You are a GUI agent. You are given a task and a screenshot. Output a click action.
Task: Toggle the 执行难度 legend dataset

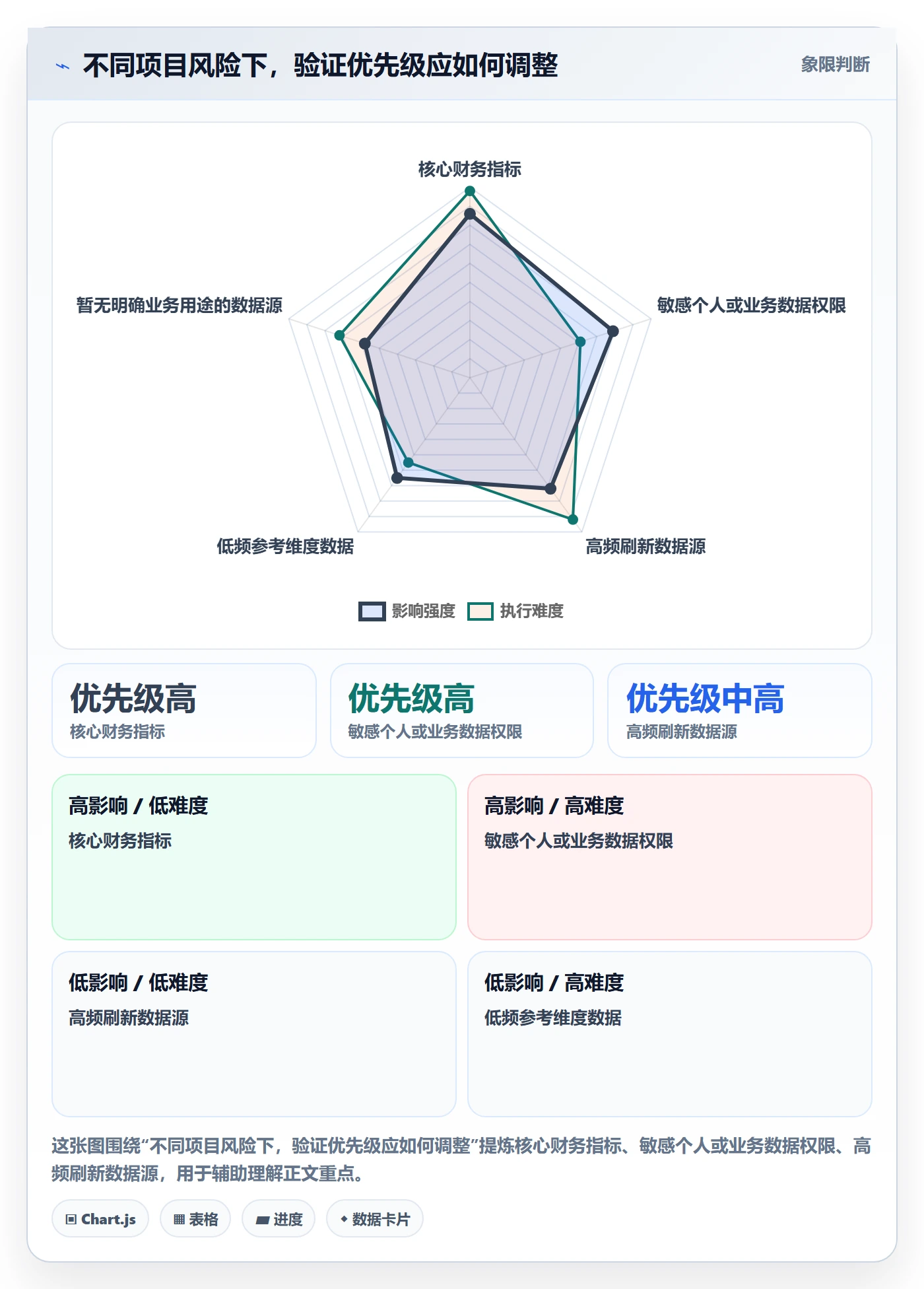tap(515, 611)
